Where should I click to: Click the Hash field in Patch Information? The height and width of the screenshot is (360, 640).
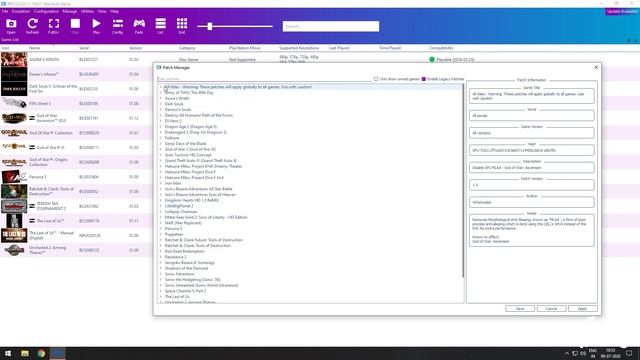[531, 150]
